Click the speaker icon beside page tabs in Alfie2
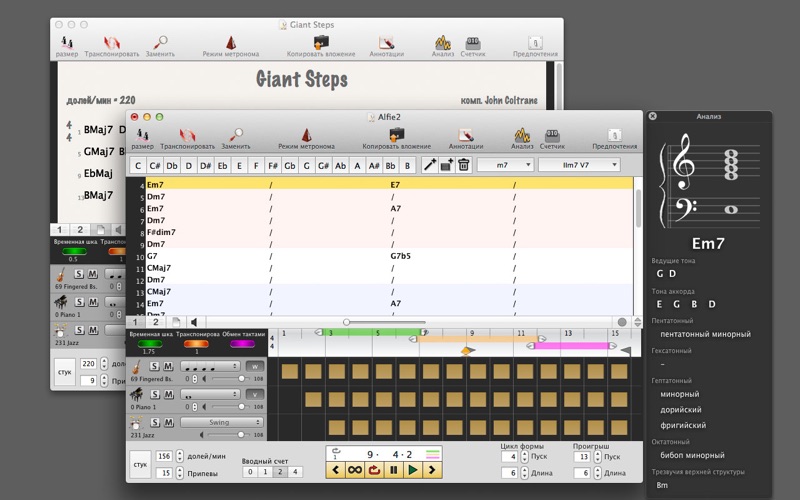 (x=194, y=322)
